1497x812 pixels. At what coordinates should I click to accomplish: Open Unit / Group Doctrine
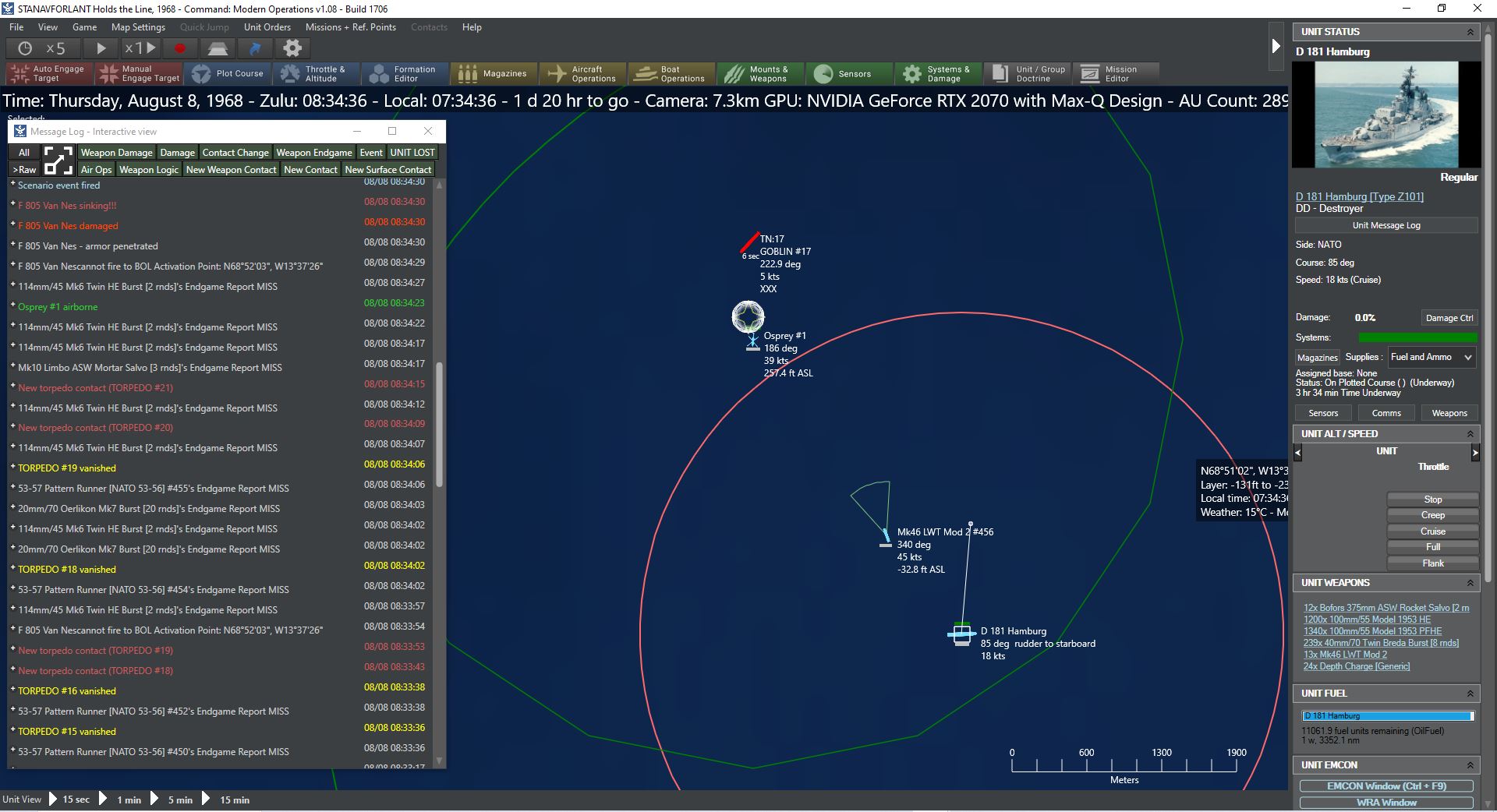point(1027,73)
